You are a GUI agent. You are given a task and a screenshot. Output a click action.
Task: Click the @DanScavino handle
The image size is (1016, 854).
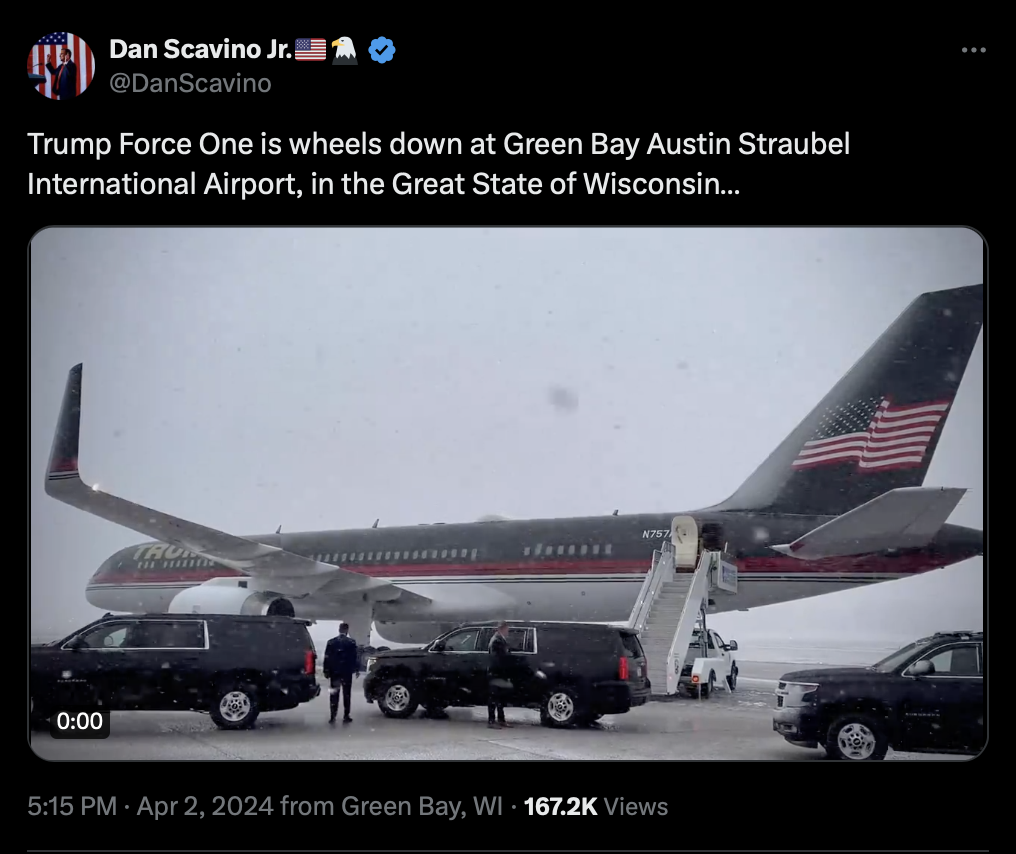(189, 83)
